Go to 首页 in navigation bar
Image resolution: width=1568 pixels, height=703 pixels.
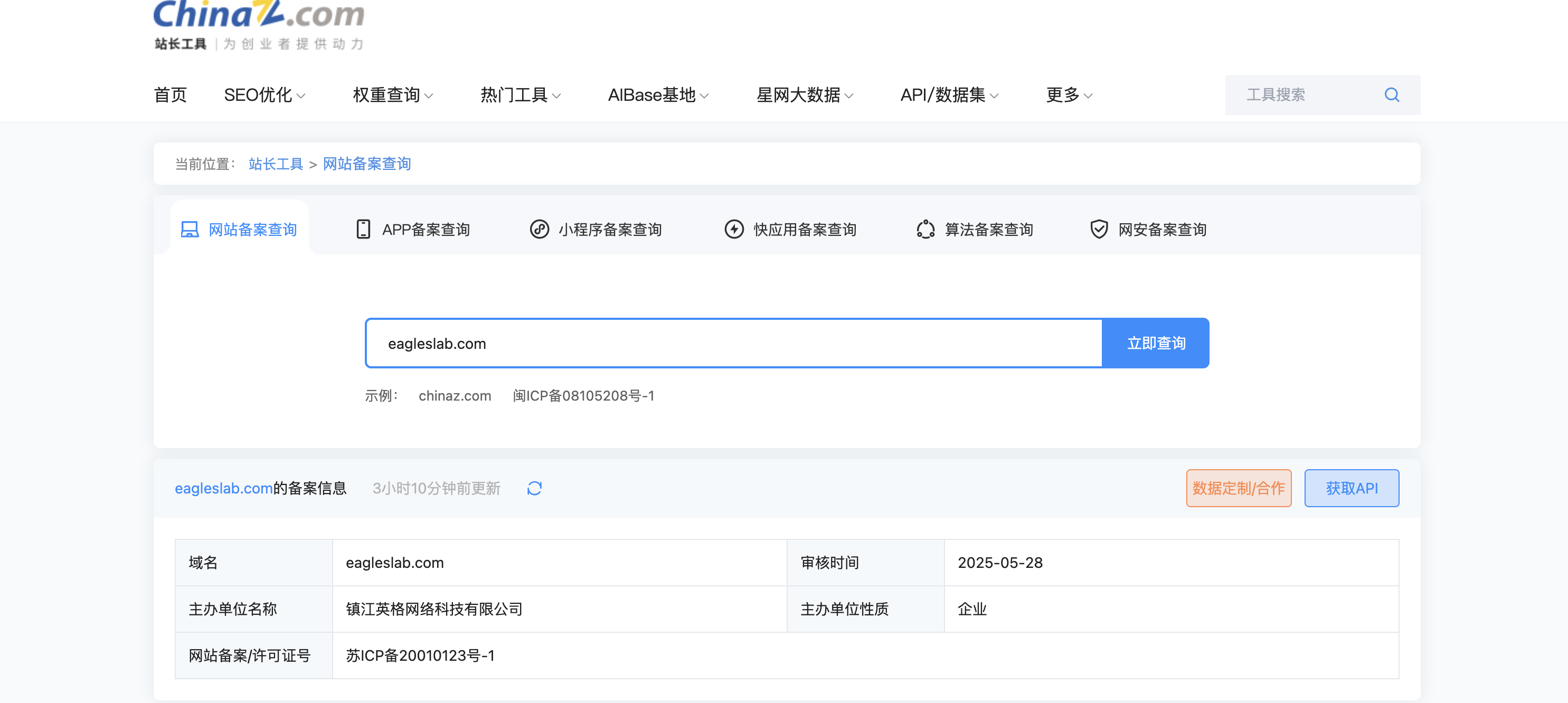coord(170,95)
